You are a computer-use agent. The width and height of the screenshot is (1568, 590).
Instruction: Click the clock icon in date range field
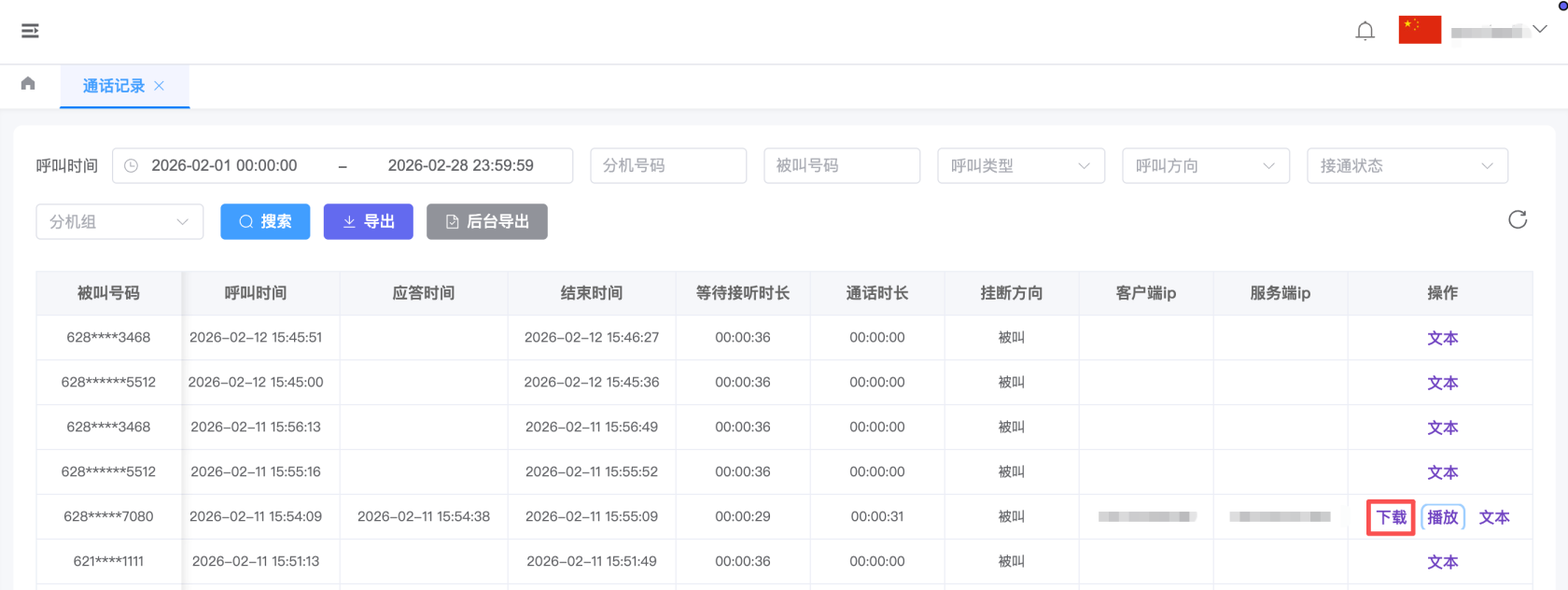click(132, 166)
